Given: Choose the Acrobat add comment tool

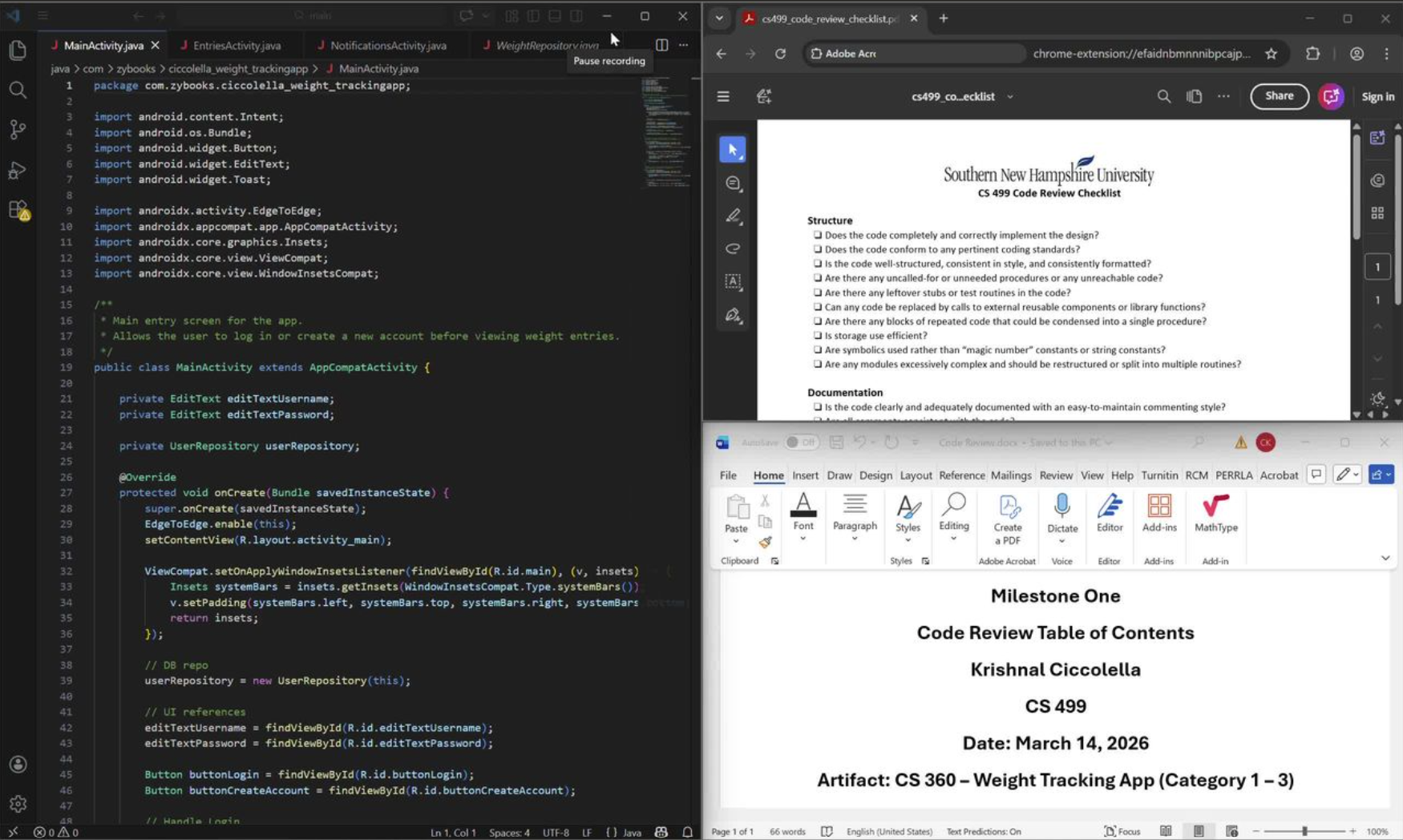Looking at the screenshot, I should point(733,184).
